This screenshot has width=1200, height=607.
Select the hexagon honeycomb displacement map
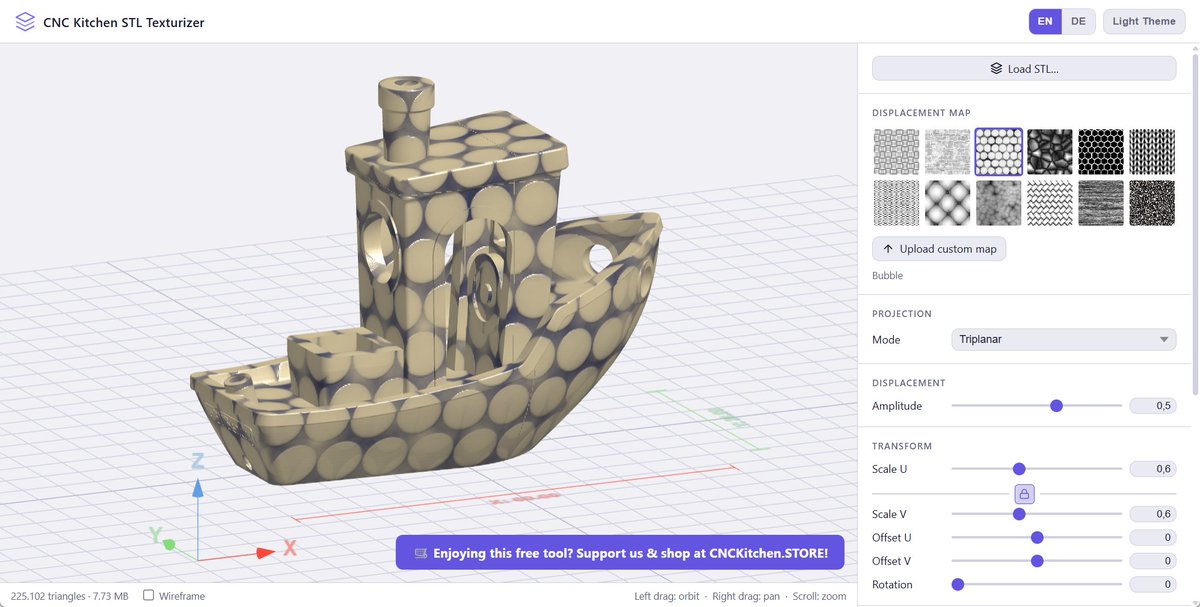point(1101,151)
